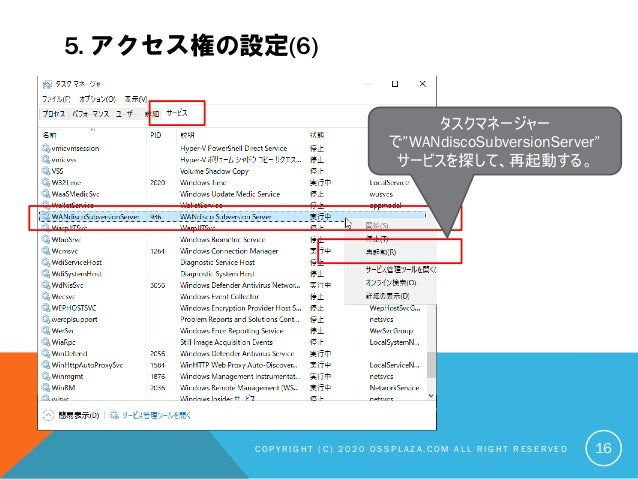Click the icon beside WdiServiceHost
The image size is (638, 479).
tap(46, 262)
